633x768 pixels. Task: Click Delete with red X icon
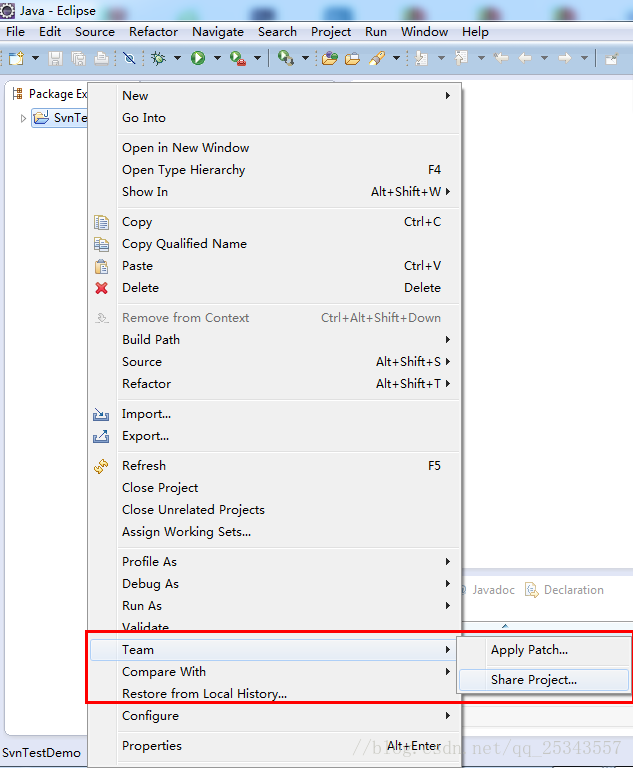point(274,288)
